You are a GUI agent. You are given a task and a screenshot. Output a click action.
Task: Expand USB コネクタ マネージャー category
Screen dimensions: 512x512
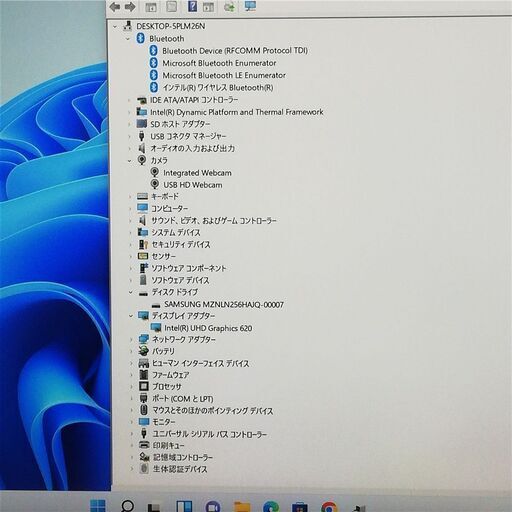coord(130,136)
